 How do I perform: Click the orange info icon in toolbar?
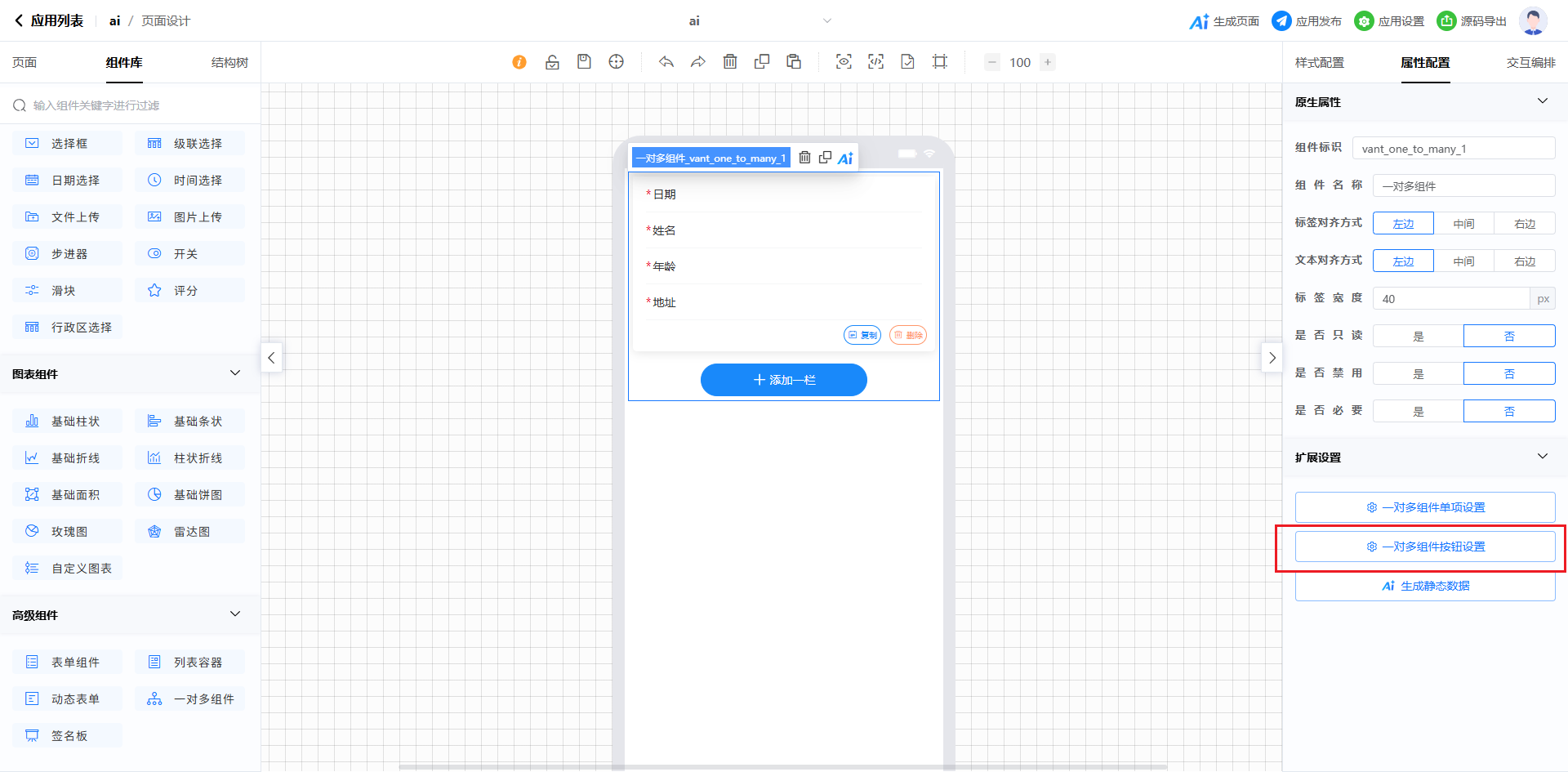click(519, 62)
